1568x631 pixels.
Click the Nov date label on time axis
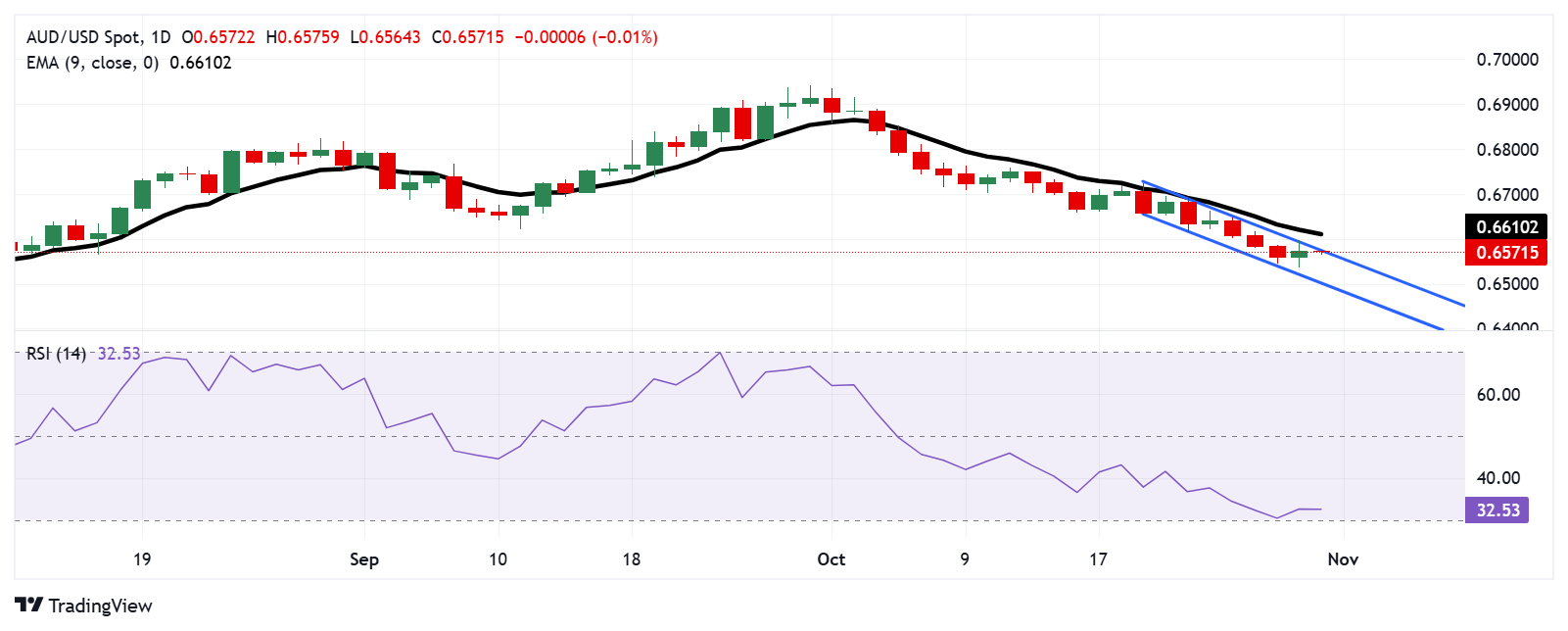click(x=1342, y=559)
